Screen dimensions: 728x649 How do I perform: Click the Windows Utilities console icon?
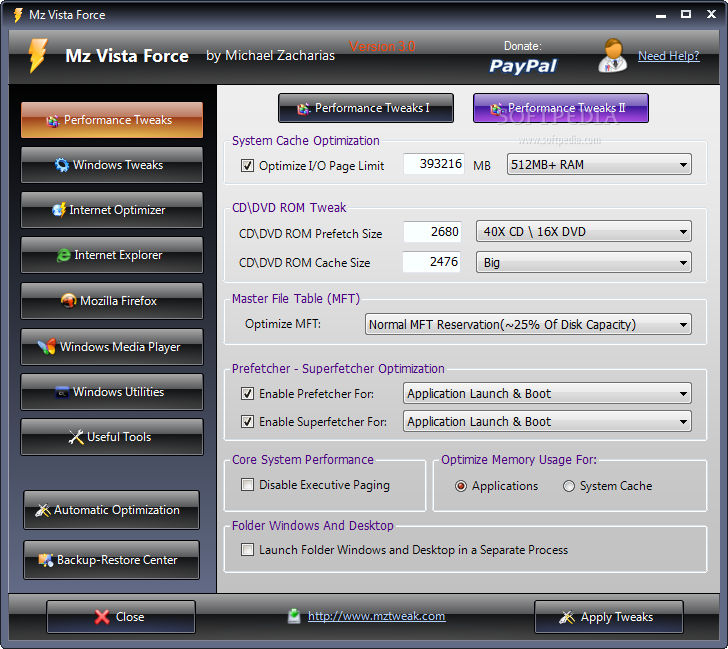point(62,392)
